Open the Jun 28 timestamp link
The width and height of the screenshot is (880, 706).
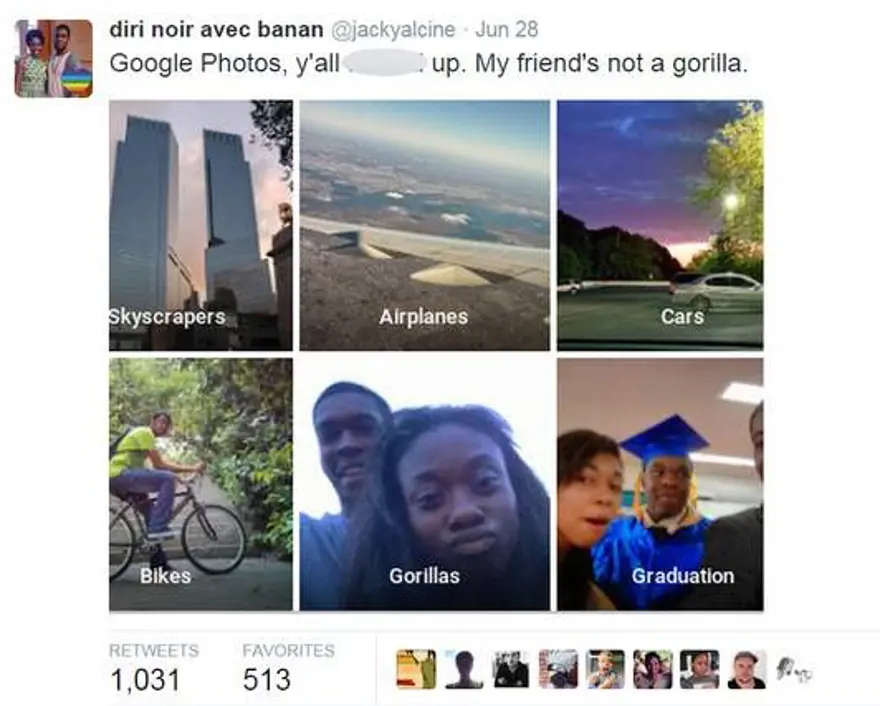pyautogui.click(x=507, y=29)
